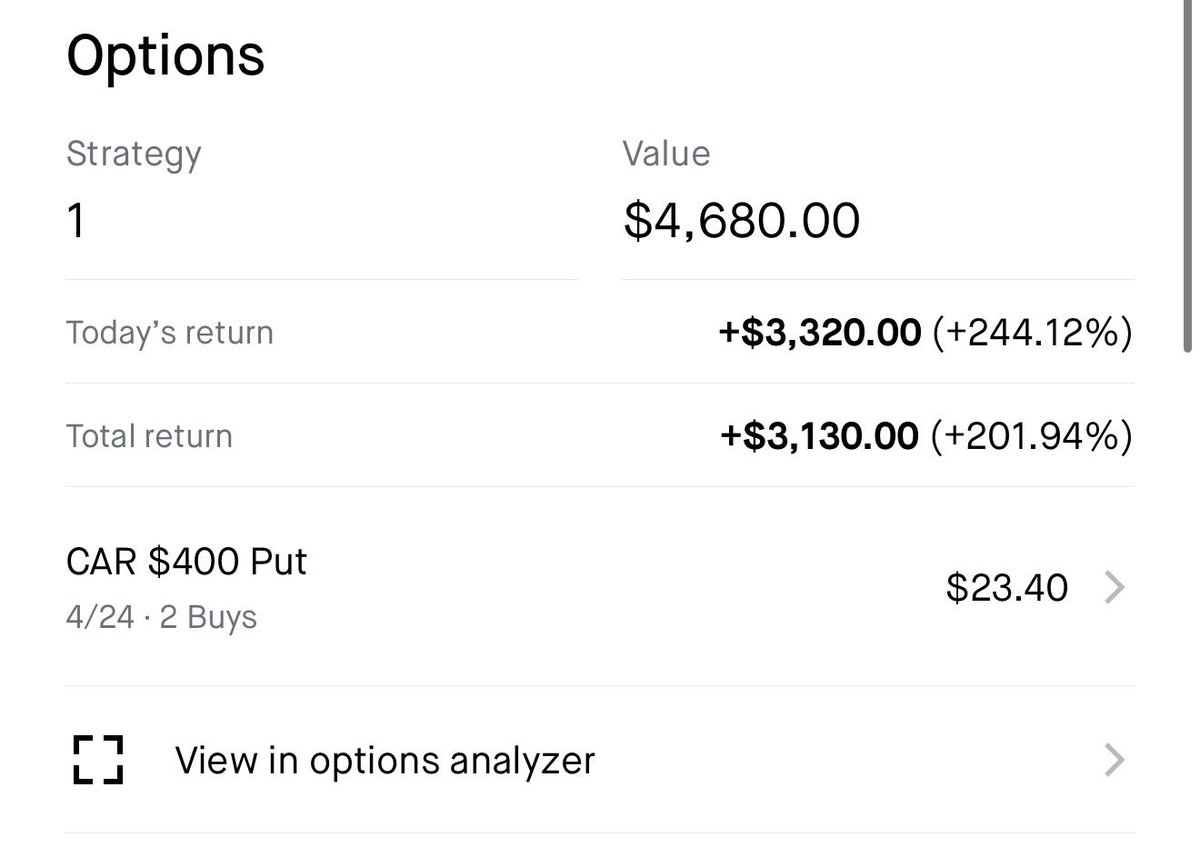
Task: Click the divider below Total return row
Action: click(x=600, y=487)
